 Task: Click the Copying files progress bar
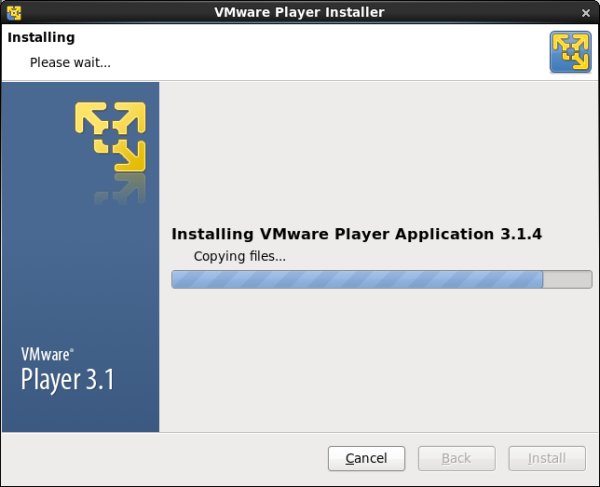click(382, 279)
